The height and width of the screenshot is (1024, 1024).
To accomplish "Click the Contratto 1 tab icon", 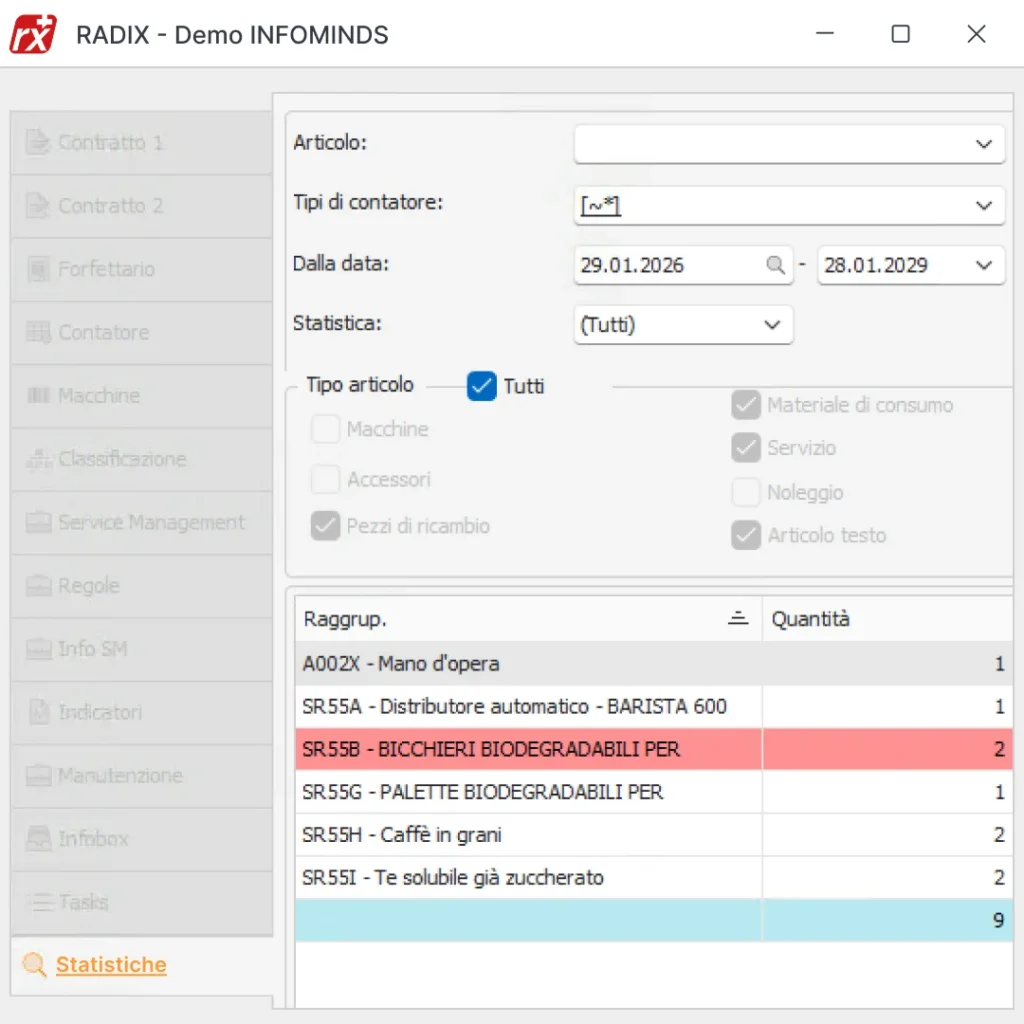I will click(38, 143).
